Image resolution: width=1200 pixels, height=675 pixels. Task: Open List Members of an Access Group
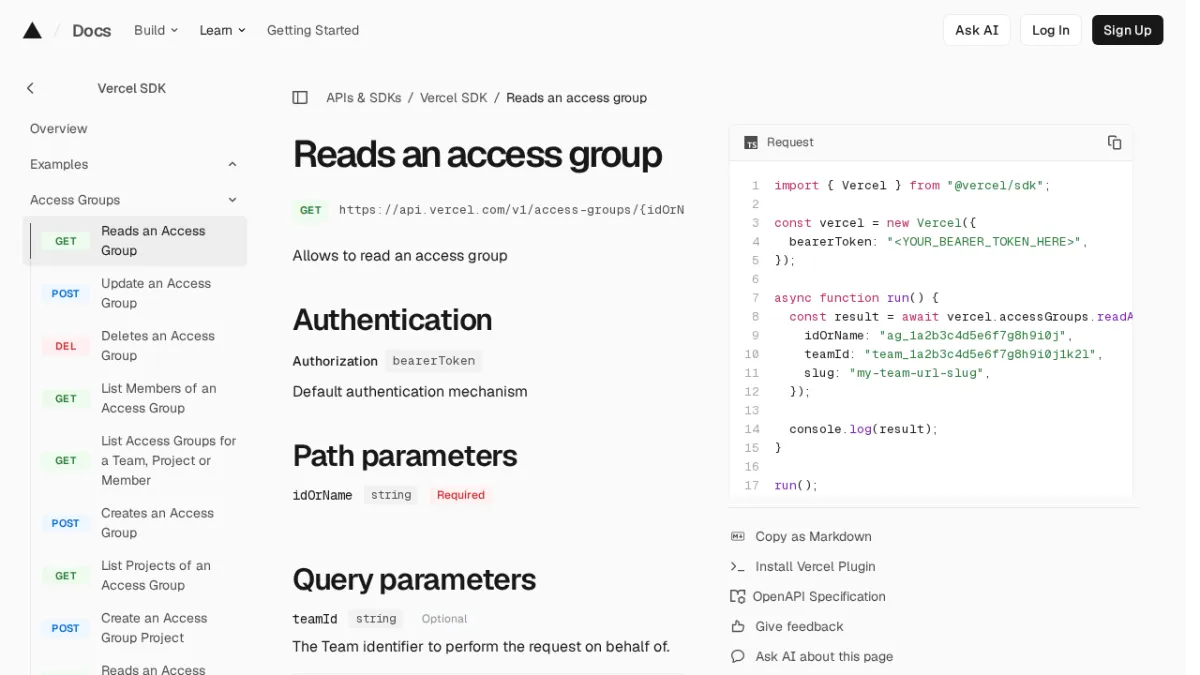159,398
